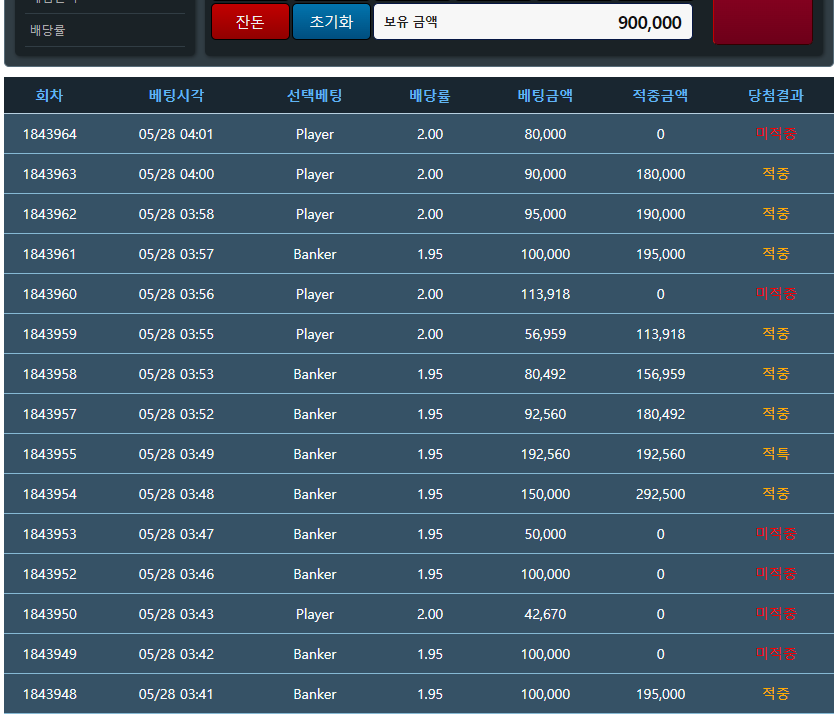Click odds 1.95 in row 1843953
Image resolution: width=834 pixels, height=717 pixels.
430,534
